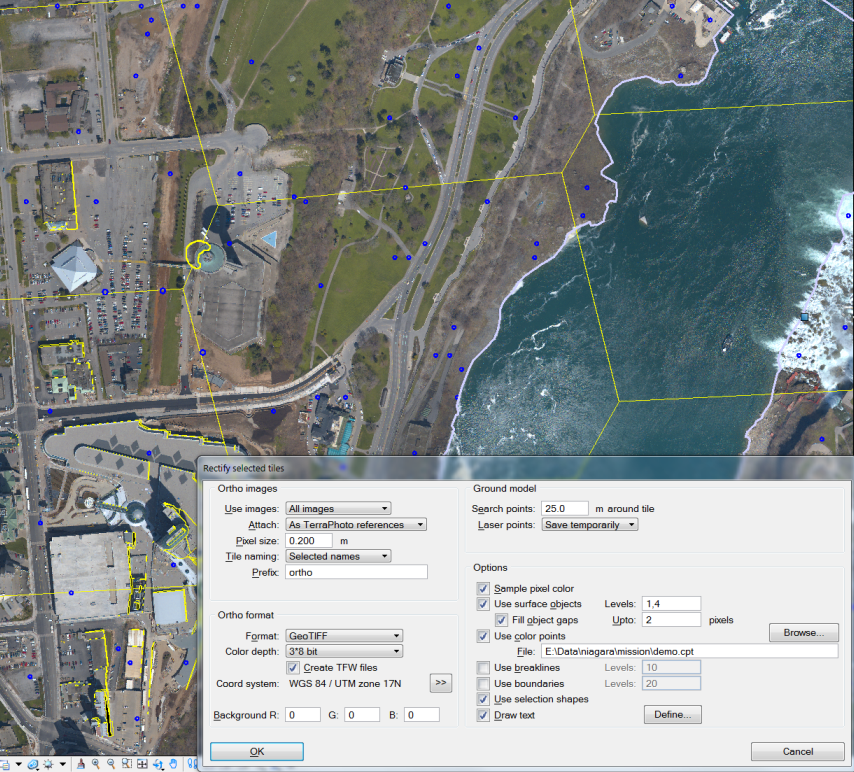854x772 pixels.
Task: Uncheck Fill object gaps
Action: pos(501,620)
